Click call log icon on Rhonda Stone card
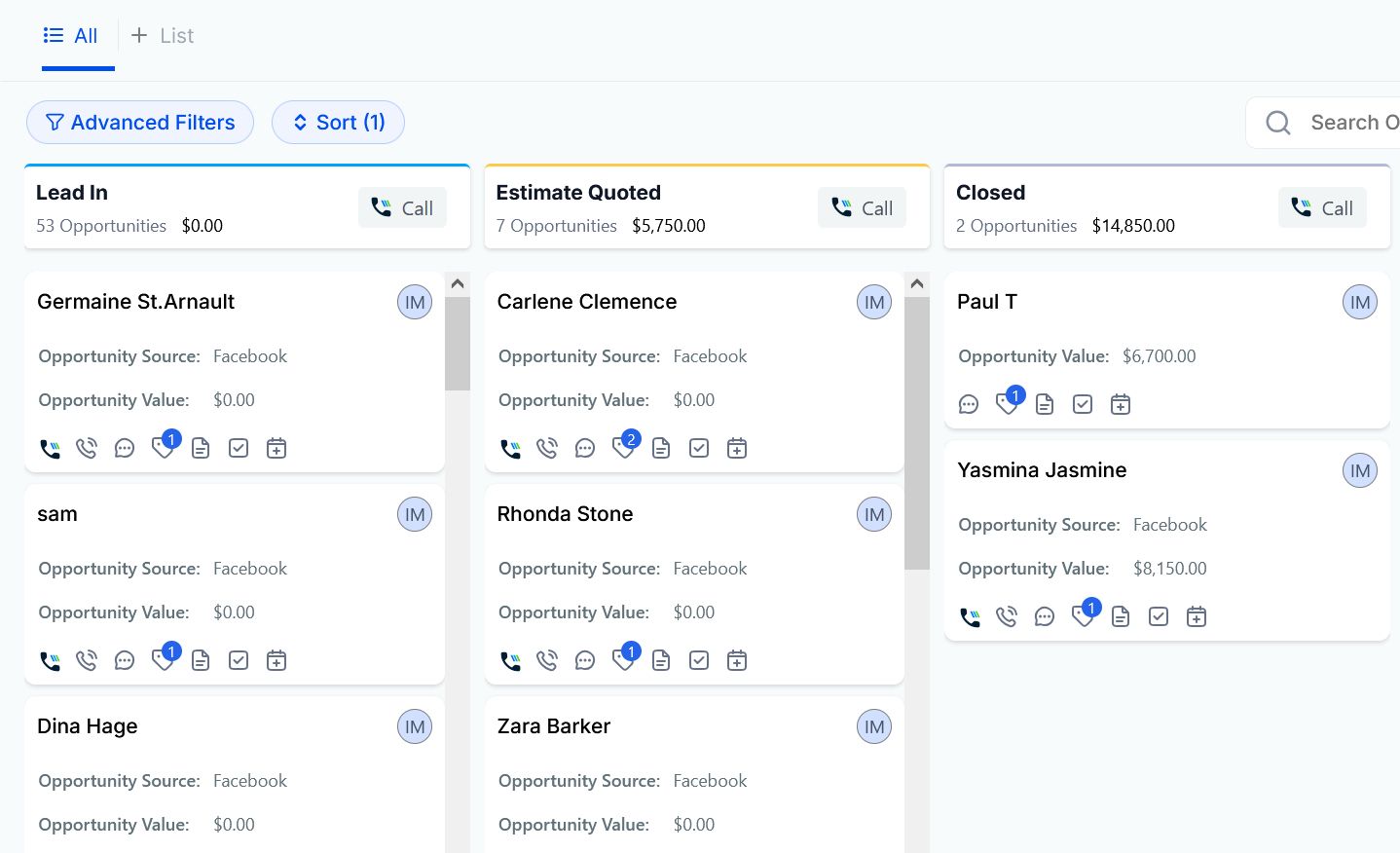 click(x=547, y=660)
